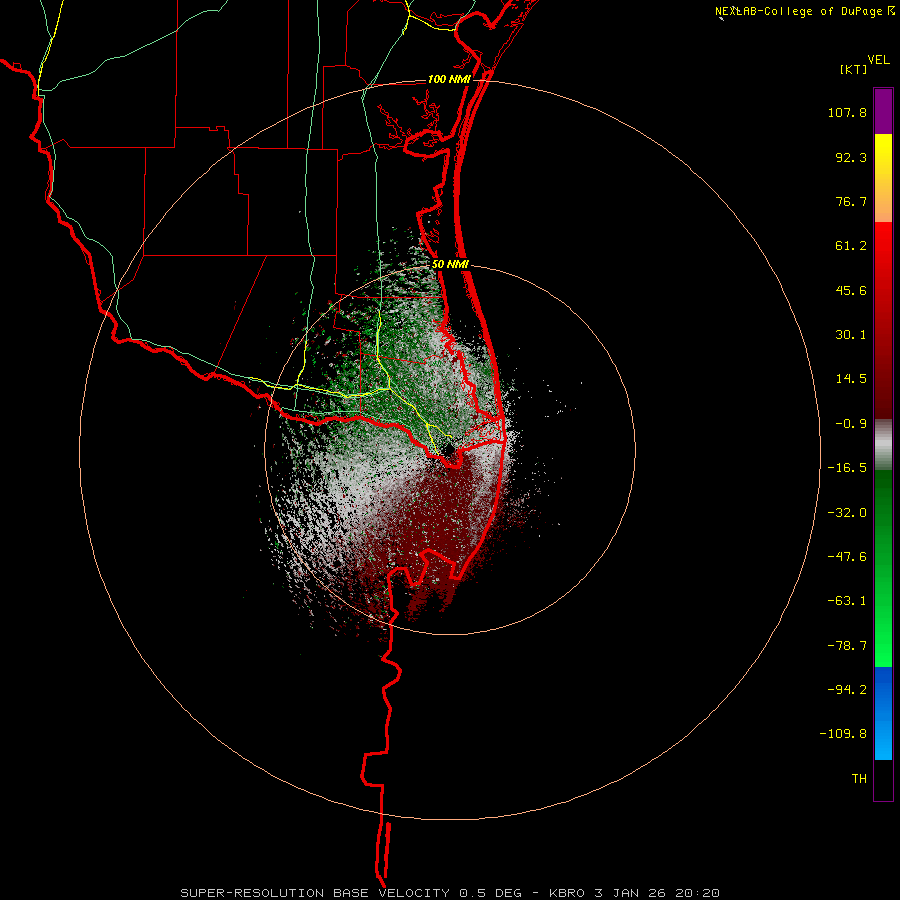Click the -16.5 legend value

(x=847, y=468)
